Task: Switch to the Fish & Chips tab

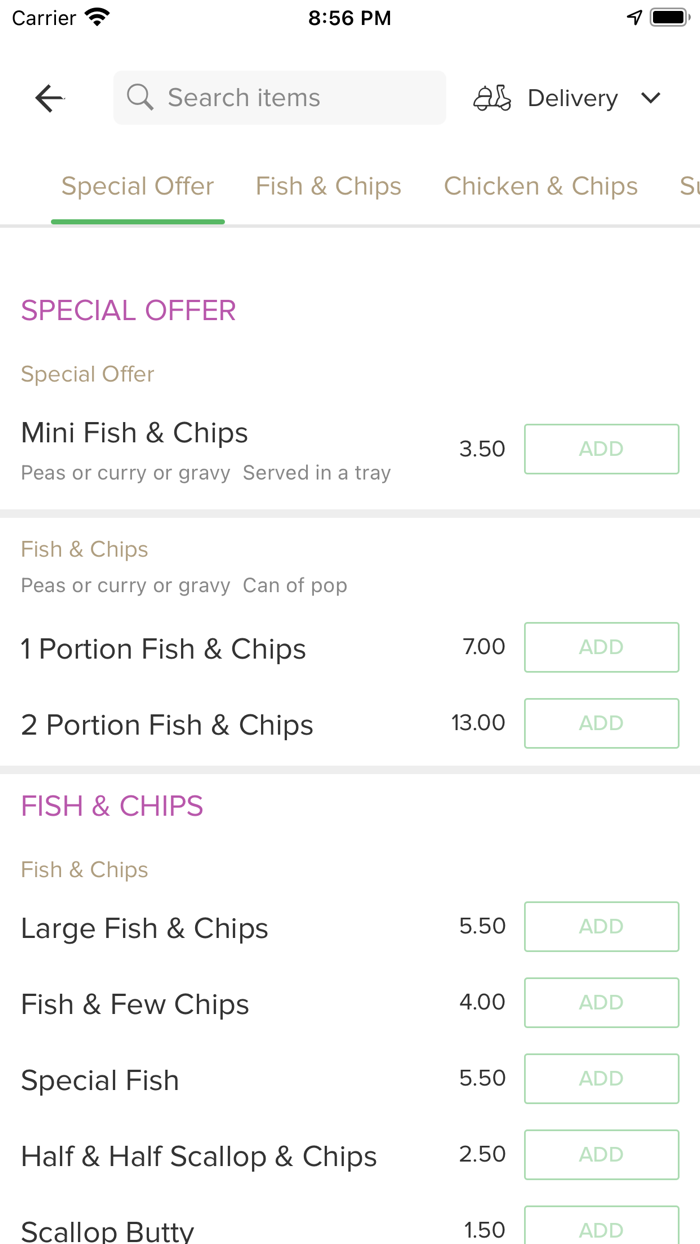Action: (x=328, y=186)
